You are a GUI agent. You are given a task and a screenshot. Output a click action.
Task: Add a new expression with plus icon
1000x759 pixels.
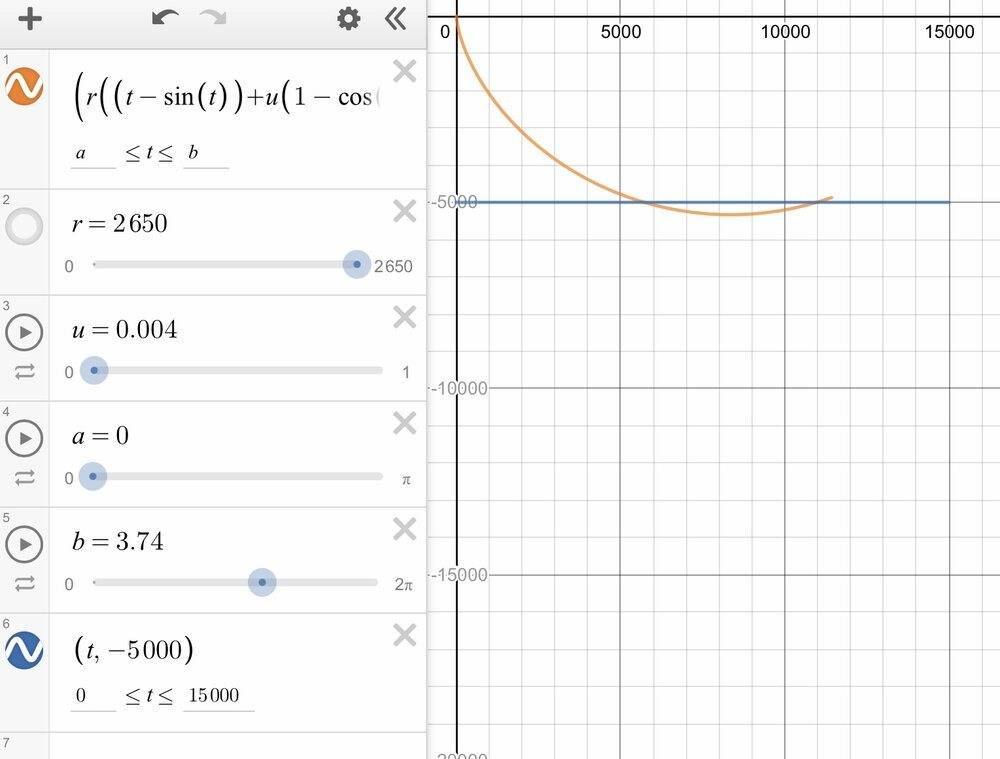(30, 18)
